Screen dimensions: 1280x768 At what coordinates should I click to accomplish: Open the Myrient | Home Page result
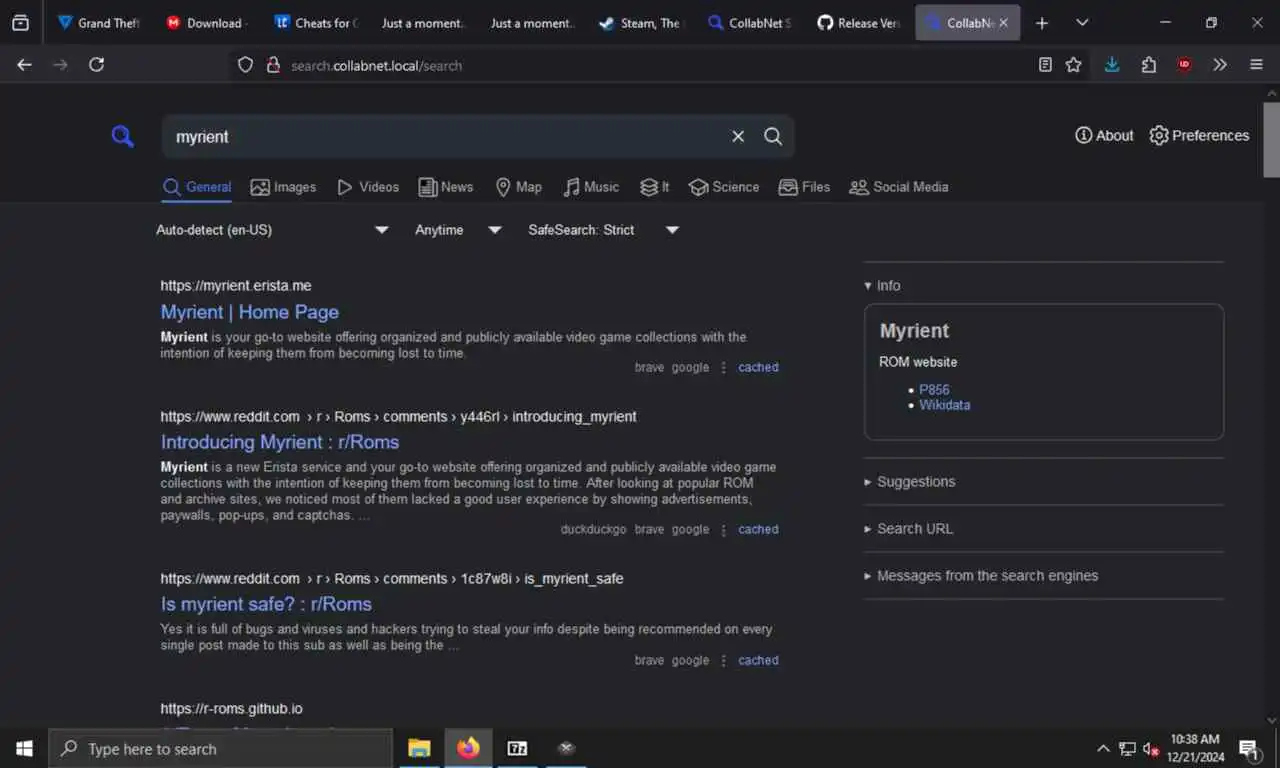pos(250,312)
